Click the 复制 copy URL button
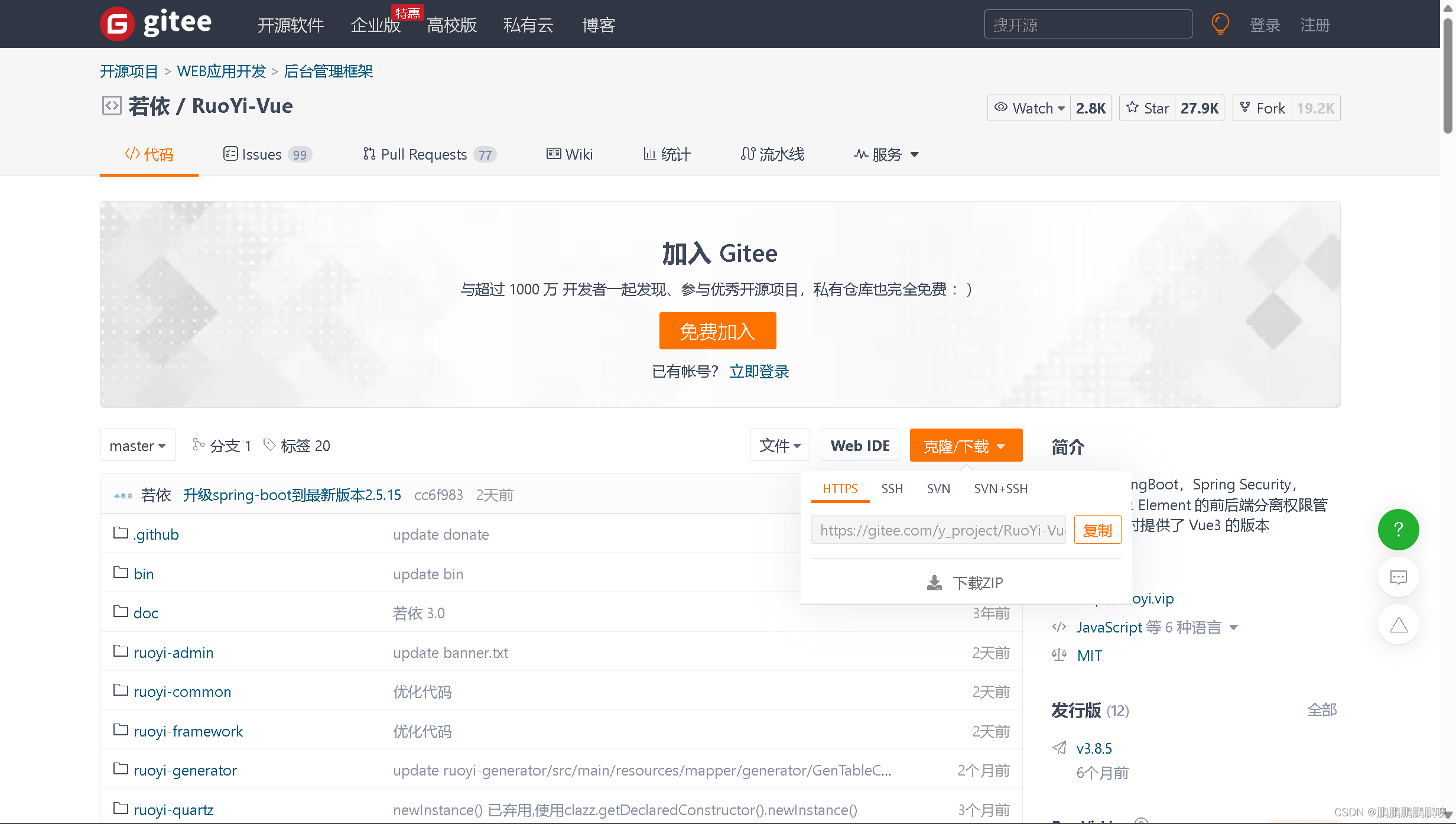The image size is (1456, 824). coord(1097,530)
